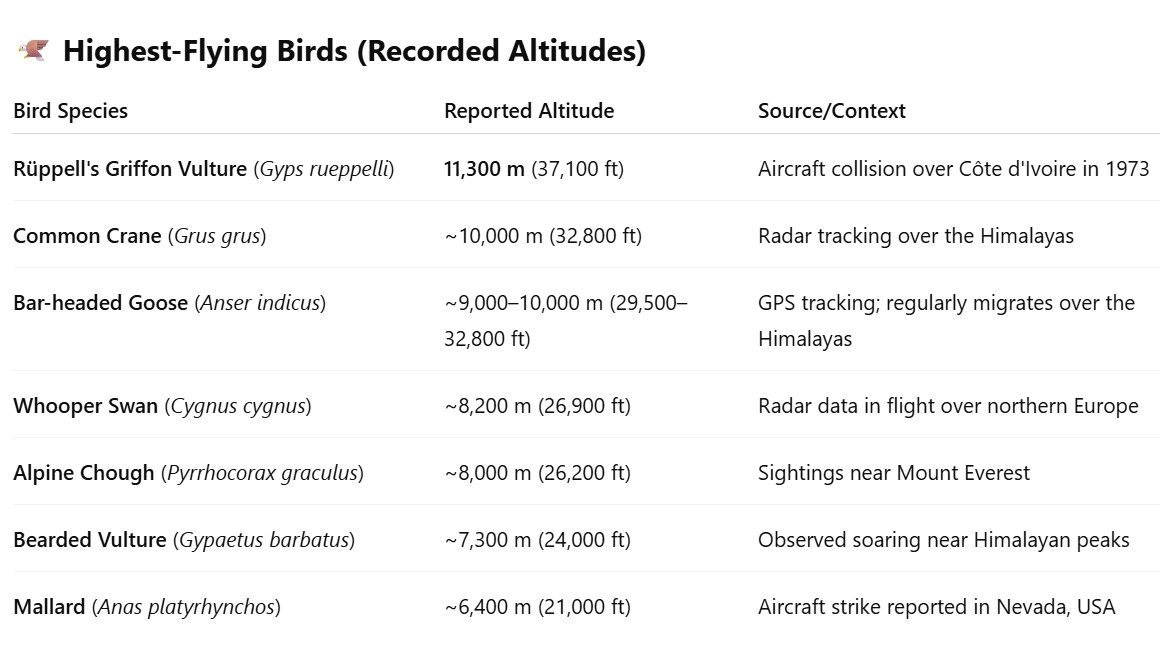The height and width of the screenshot is (655, 1160).
Task: Select the Bar-headed Goose species cell
Action: pyautogui.click(x=169, y=303)
